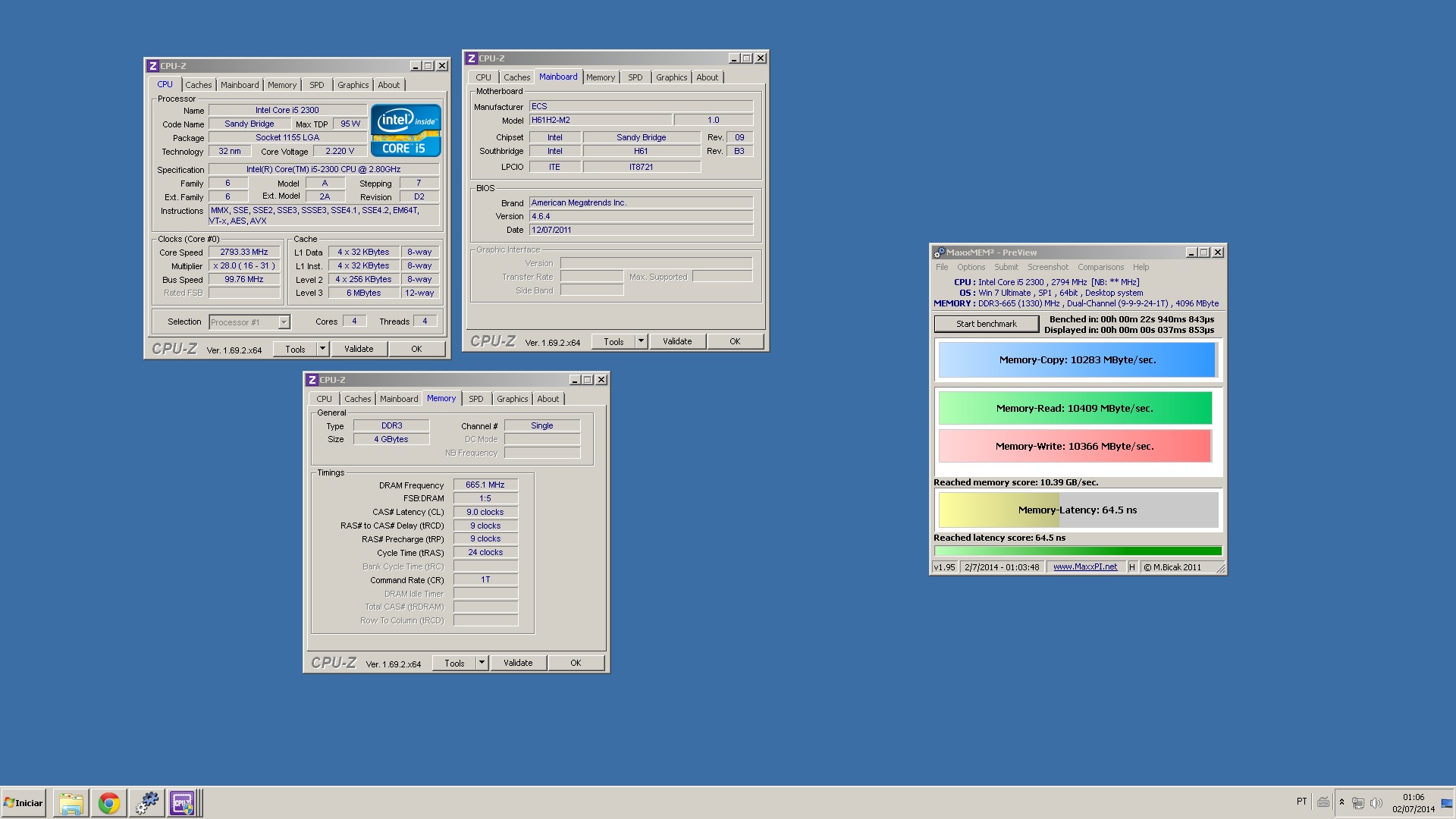Click OK in CPU window
Screen dimensions: 1456x819
tap(416, 349)
